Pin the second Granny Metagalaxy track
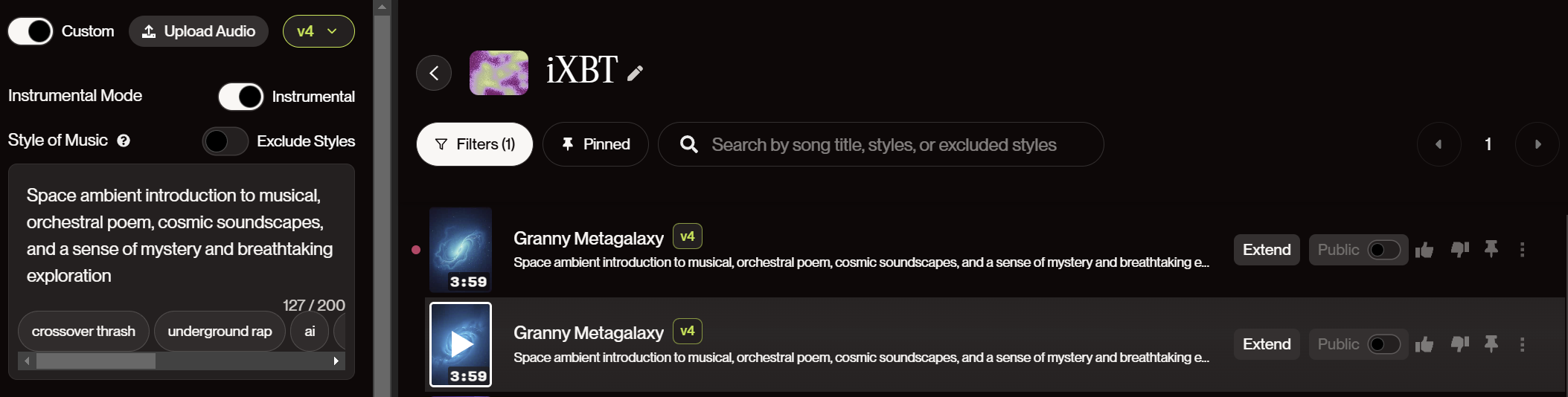 point(1491,344)
